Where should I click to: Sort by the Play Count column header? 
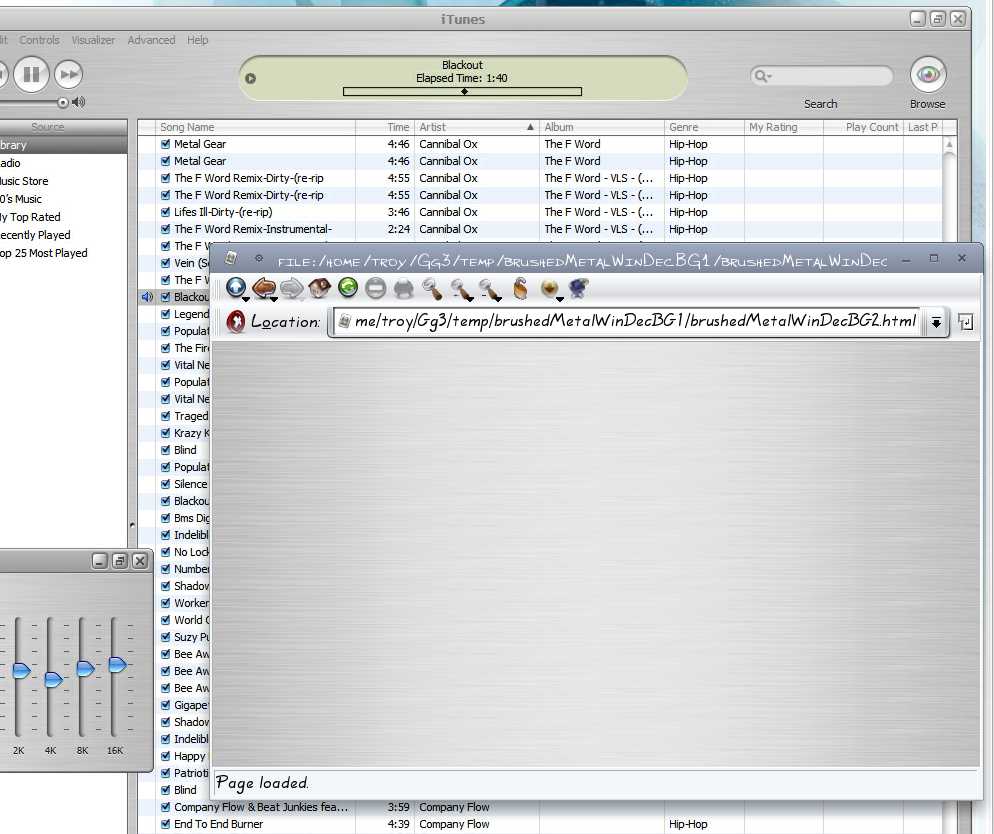click(x=863, y=127)
